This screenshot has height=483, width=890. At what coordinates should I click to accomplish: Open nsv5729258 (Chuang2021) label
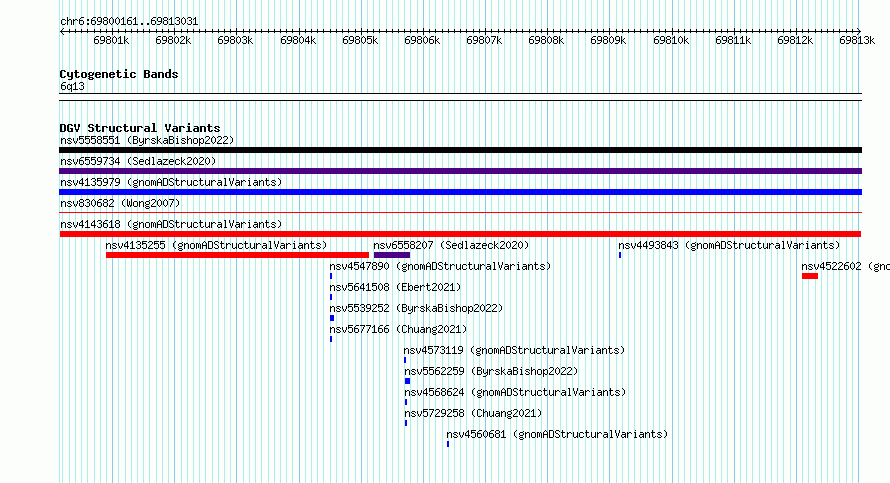(473, 413)
